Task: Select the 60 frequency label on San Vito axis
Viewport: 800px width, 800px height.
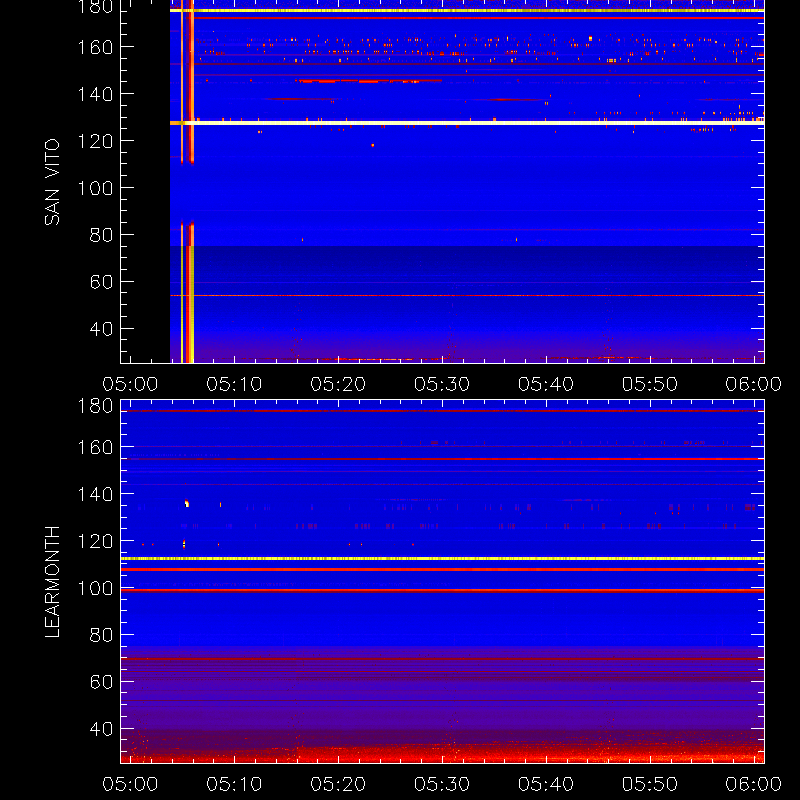Action: (101, 282)
